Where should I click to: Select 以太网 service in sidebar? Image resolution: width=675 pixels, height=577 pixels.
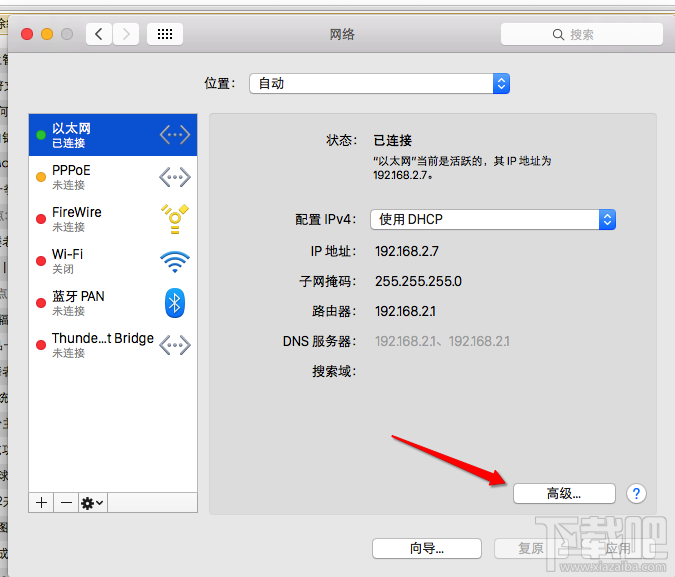[x=113, y=135]
